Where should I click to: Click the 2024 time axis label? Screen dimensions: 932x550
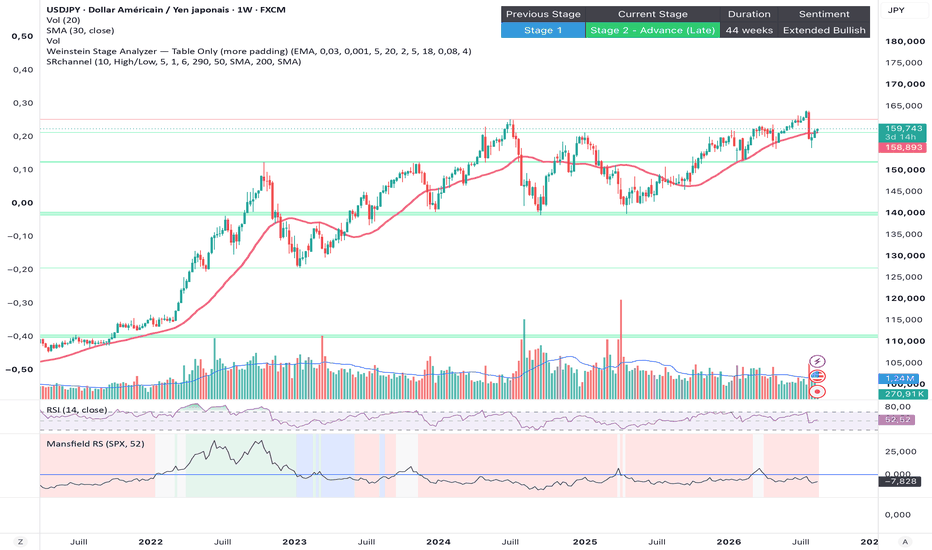[438, 542]
